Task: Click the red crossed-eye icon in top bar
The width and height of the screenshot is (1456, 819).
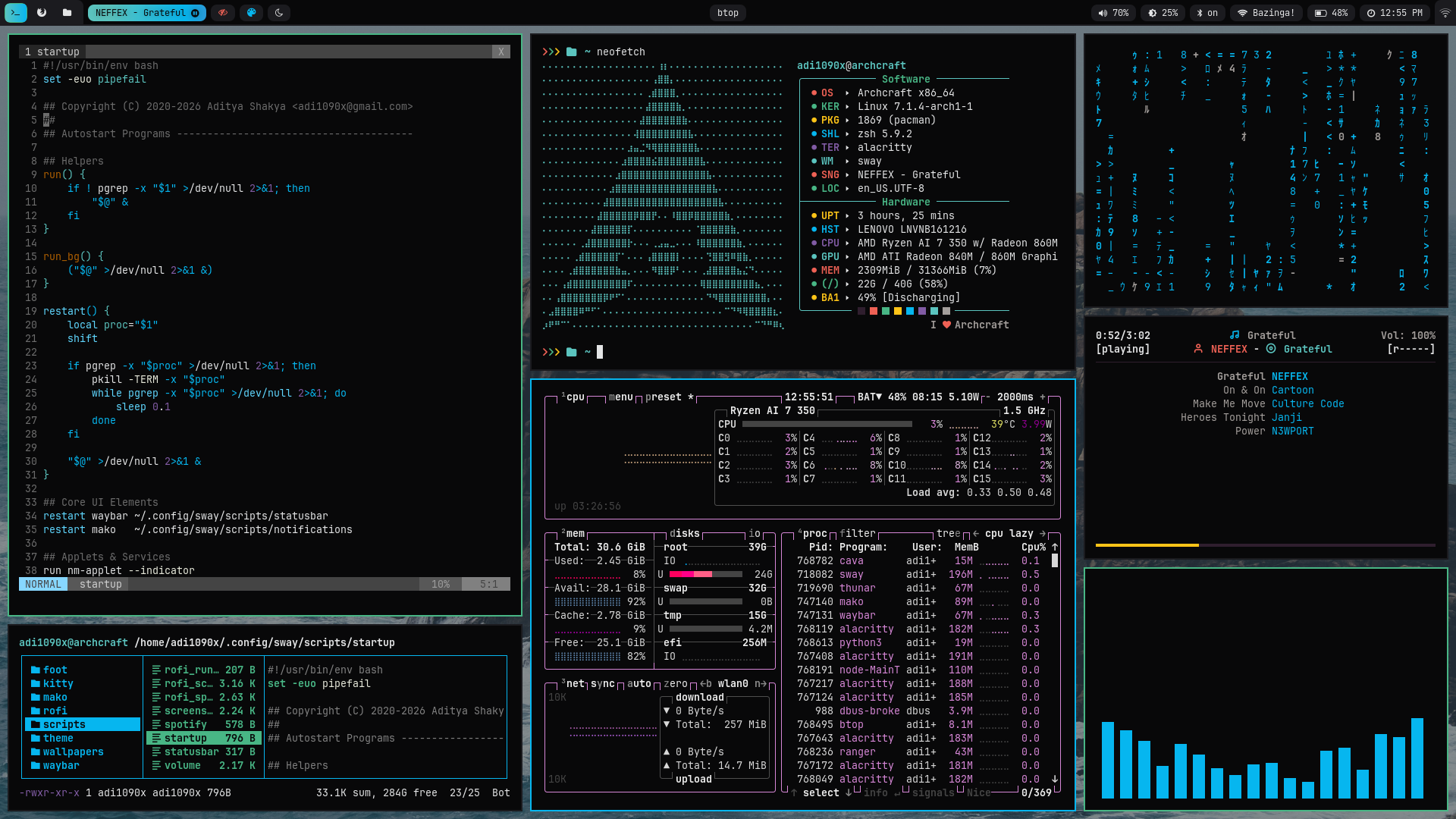Action: [x=223, y=13]
